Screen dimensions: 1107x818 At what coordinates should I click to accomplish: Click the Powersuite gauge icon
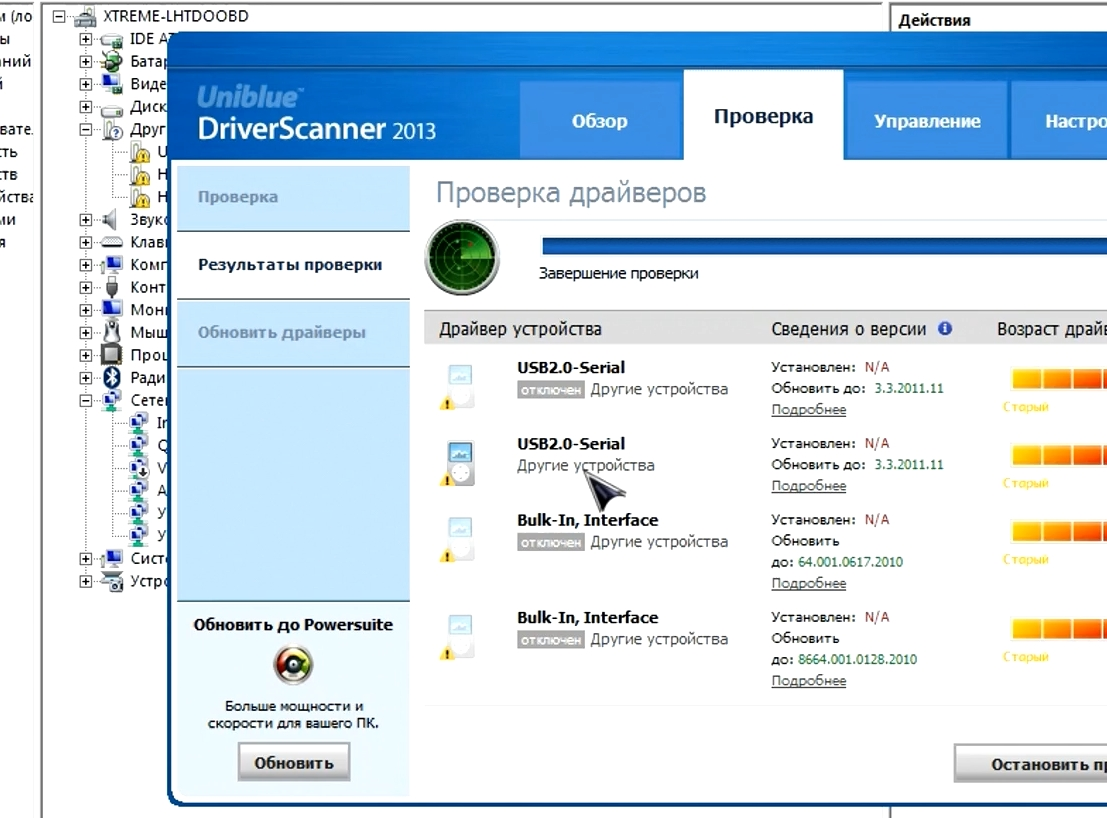[293, 664]
